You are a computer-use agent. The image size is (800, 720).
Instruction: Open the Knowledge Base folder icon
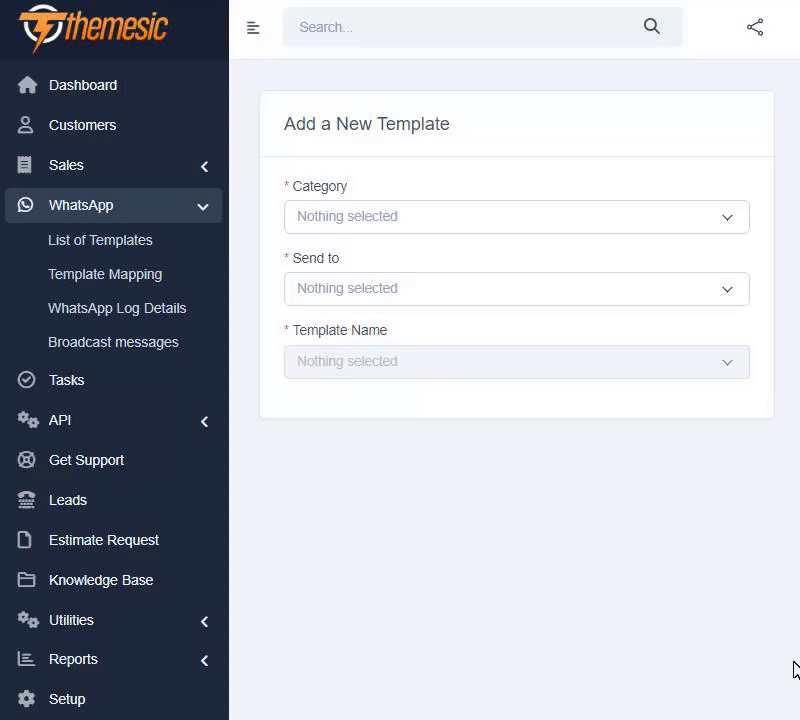click(x=28, y=580)
